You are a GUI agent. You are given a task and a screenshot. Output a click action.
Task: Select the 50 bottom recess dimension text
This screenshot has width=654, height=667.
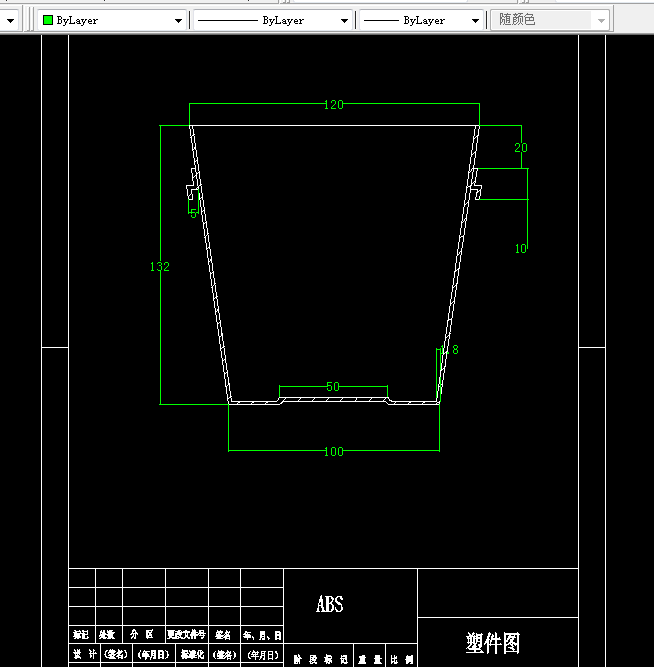333,387
